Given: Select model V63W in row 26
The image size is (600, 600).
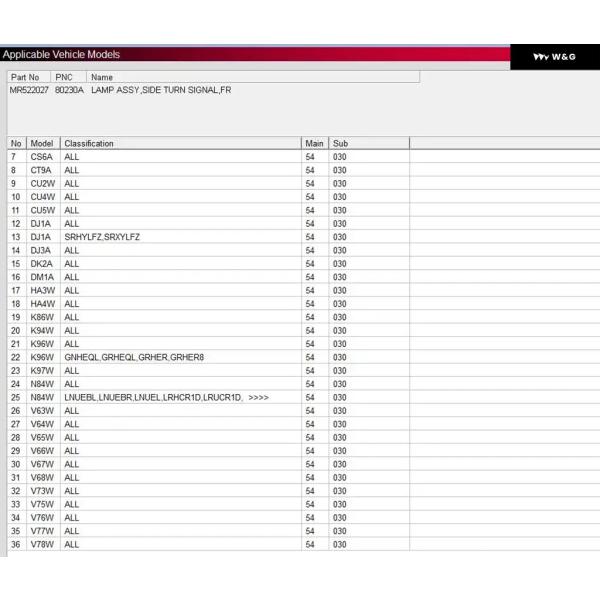Looking at the screenshot, I should [42, 411].
